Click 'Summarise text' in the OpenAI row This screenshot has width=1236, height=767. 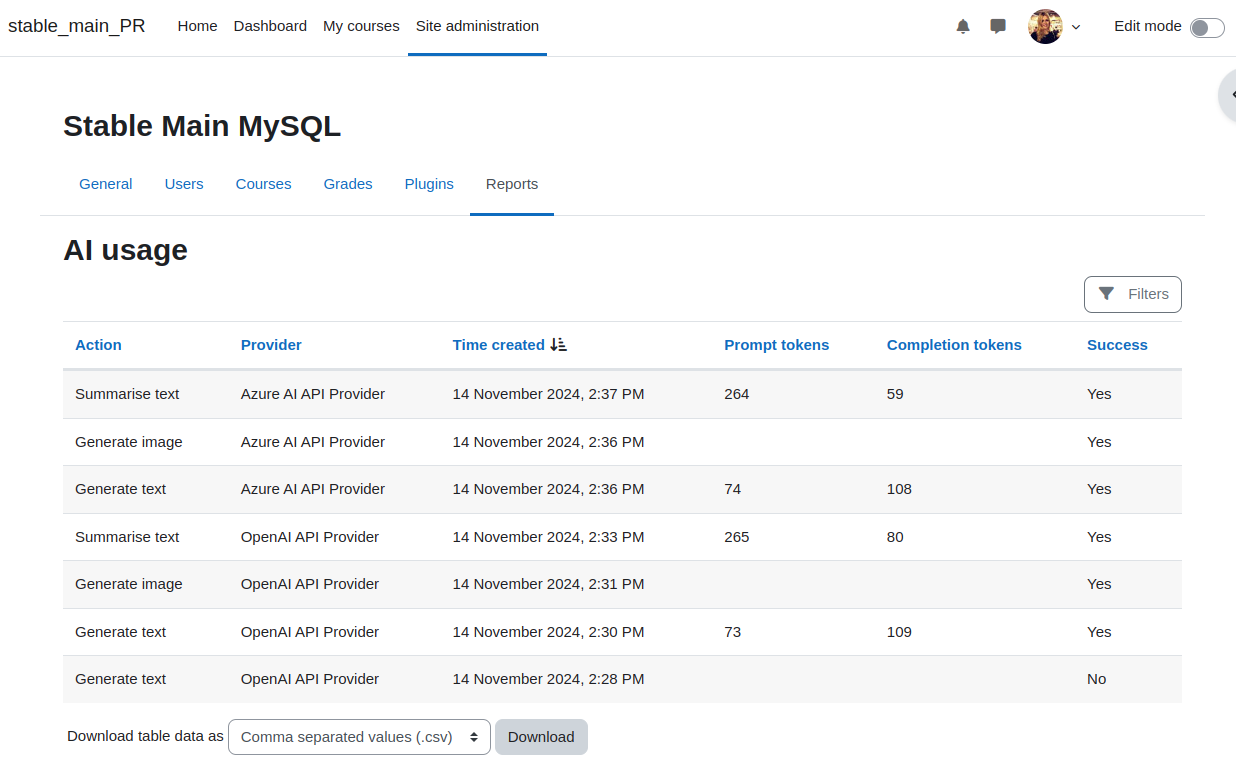point(127,537)
